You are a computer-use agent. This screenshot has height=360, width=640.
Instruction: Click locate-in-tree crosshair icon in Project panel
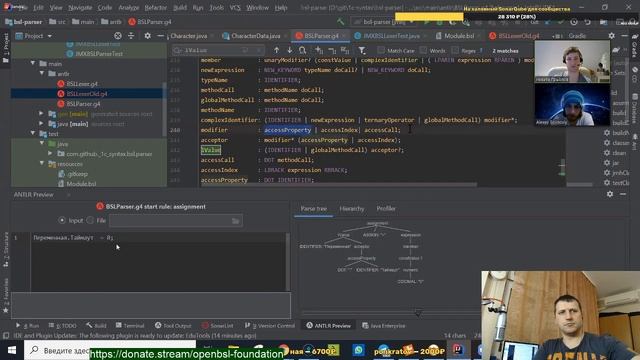click(118, 36)
